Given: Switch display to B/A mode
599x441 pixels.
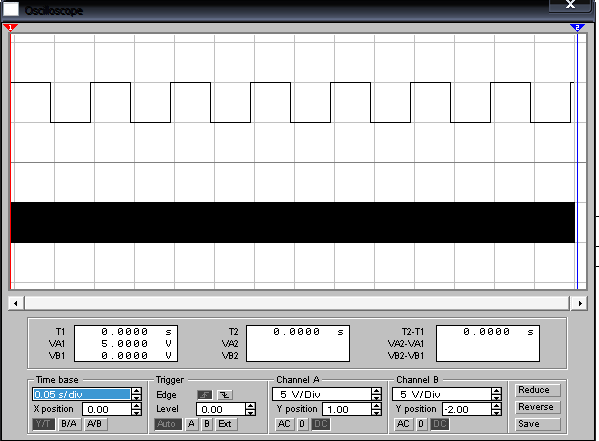Looking at the screenshot, I should (69, 424).
